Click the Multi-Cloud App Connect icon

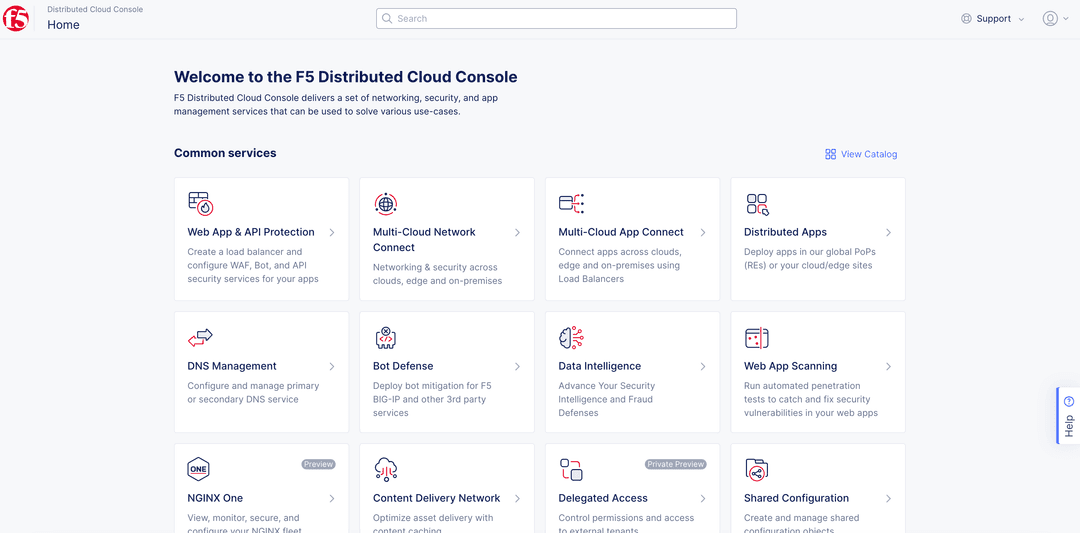(x=571, y=204)
